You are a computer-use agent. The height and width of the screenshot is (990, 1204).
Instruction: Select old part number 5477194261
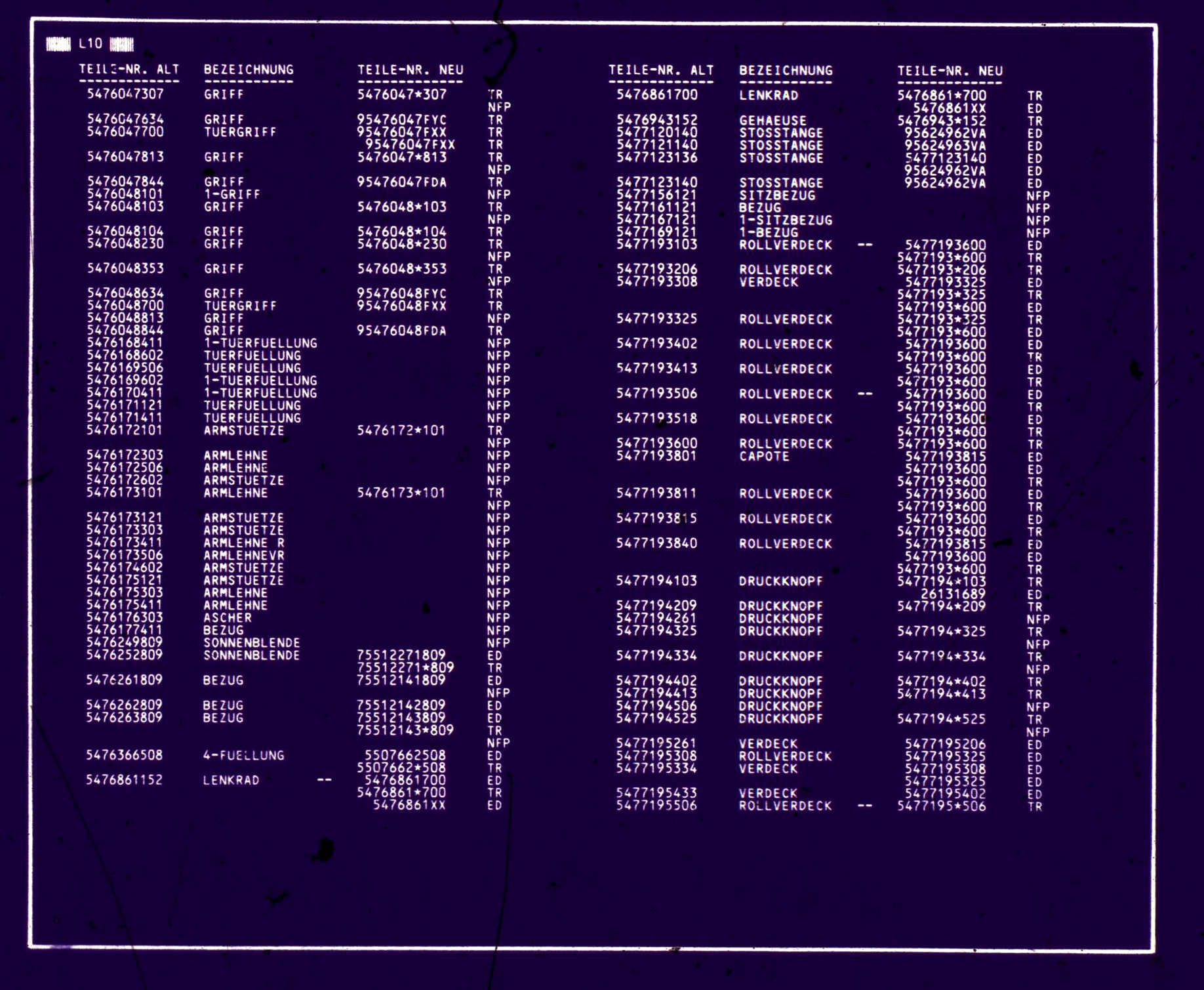[x=657, y=618]
